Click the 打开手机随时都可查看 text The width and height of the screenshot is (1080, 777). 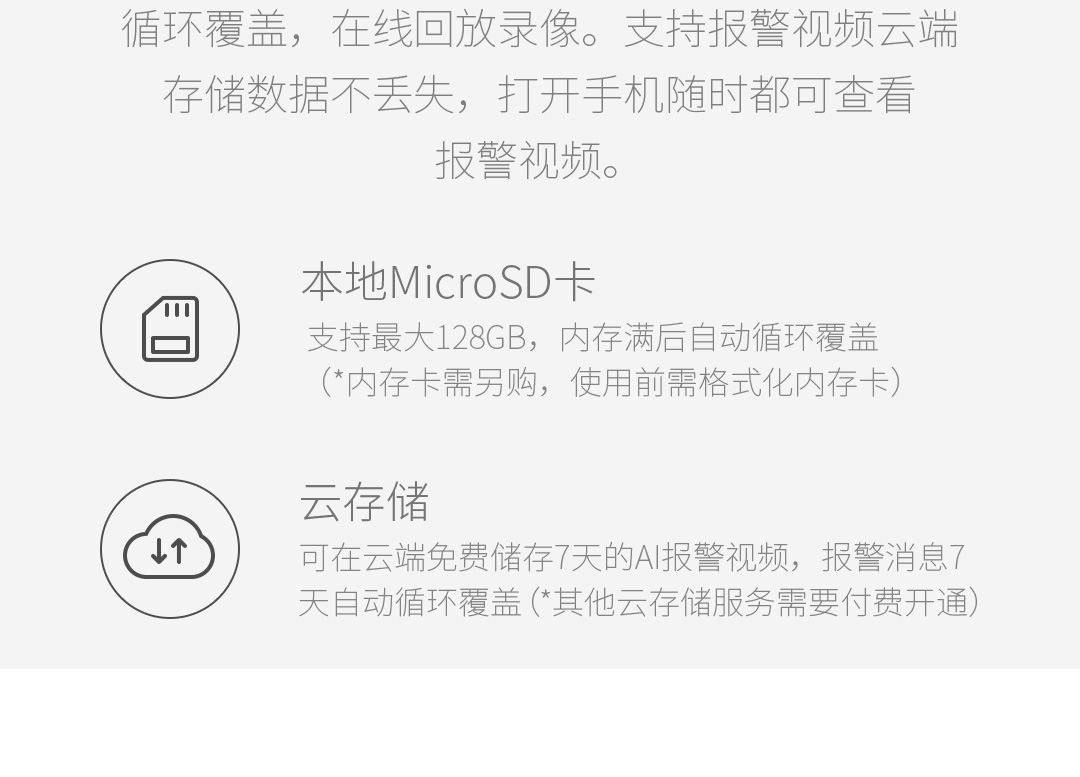[x=706, y=94]
